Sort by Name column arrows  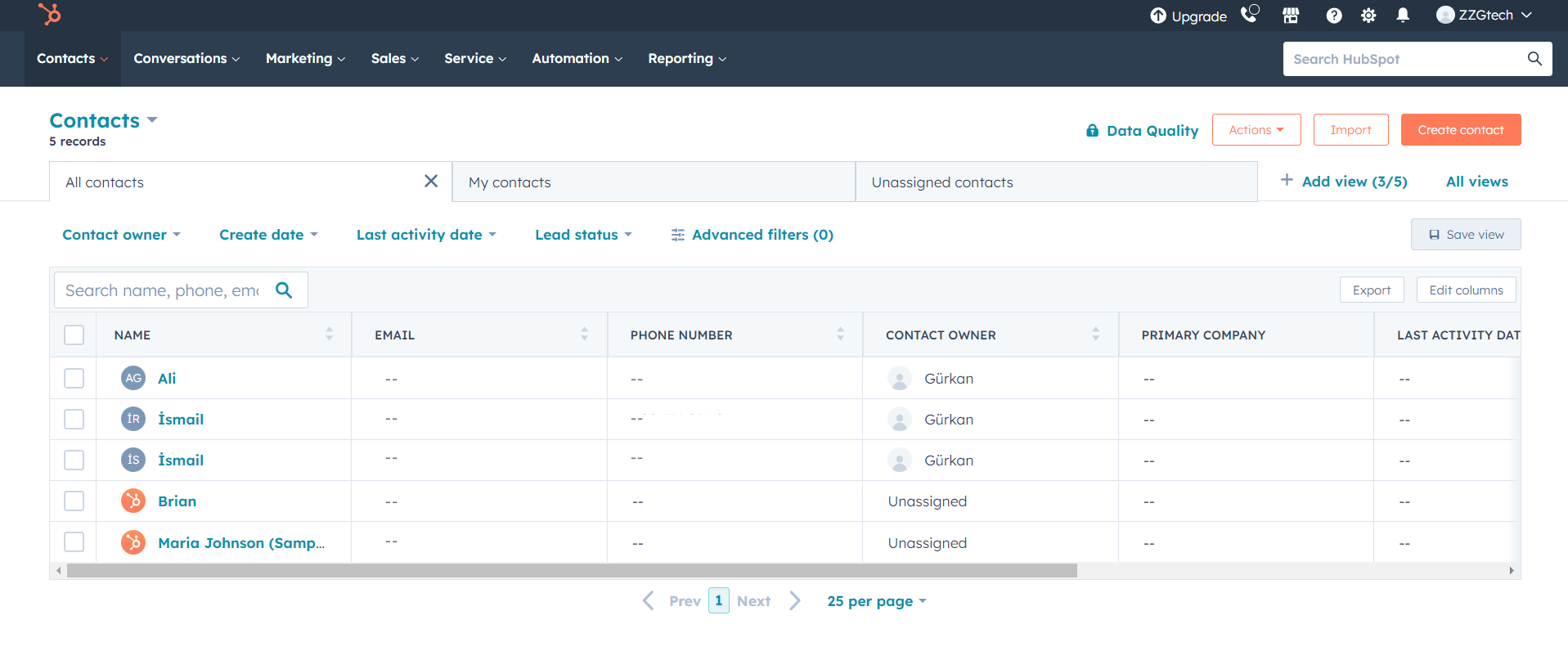(329, 334)
